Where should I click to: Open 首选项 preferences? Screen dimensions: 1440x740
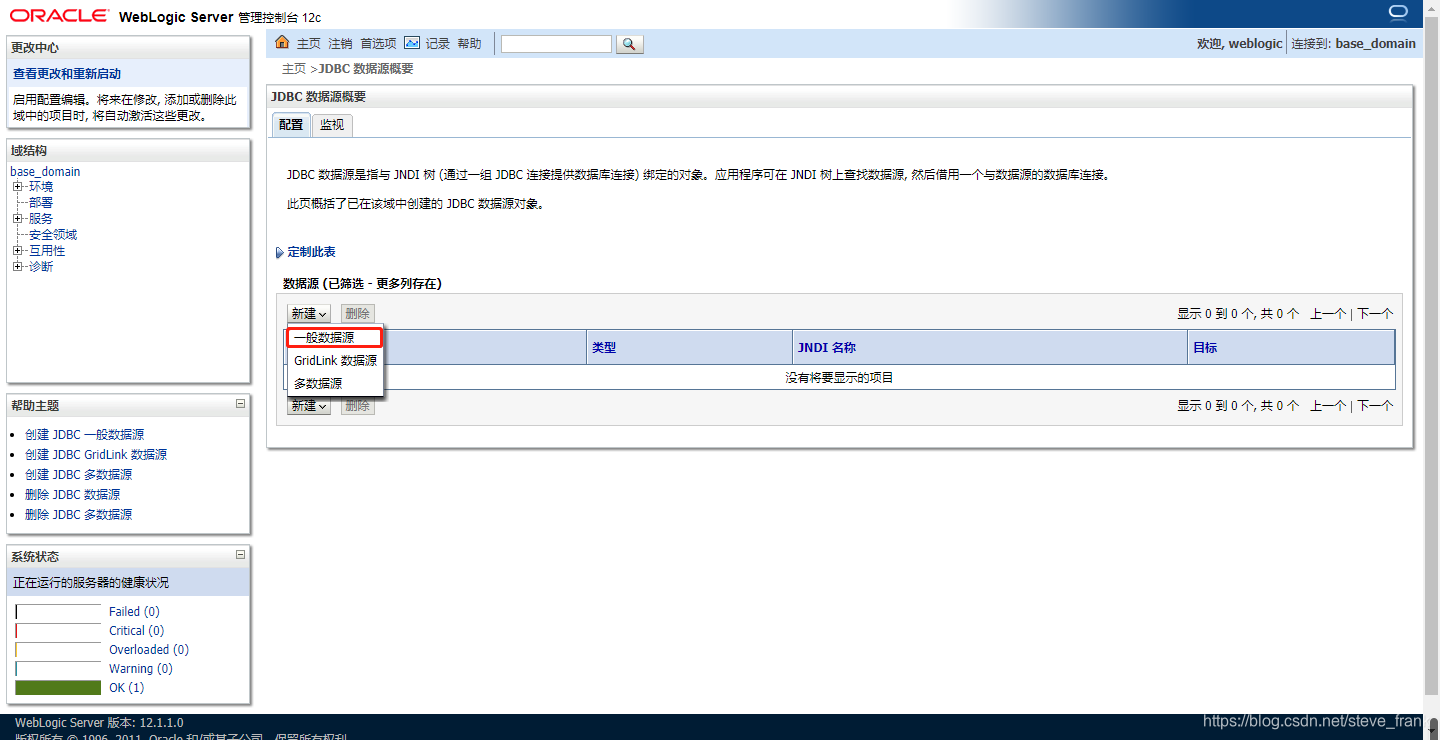click(x=378, y=44)
